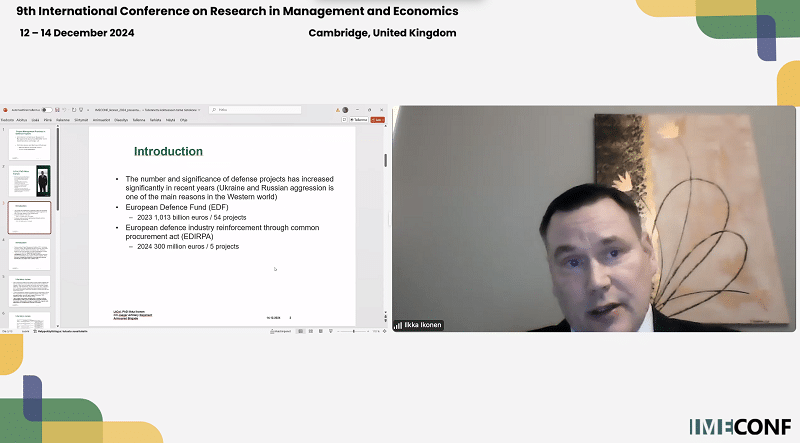Screen dimensions: 800x443
Task: Click the user account avatar icon
Action: (345, 110)
